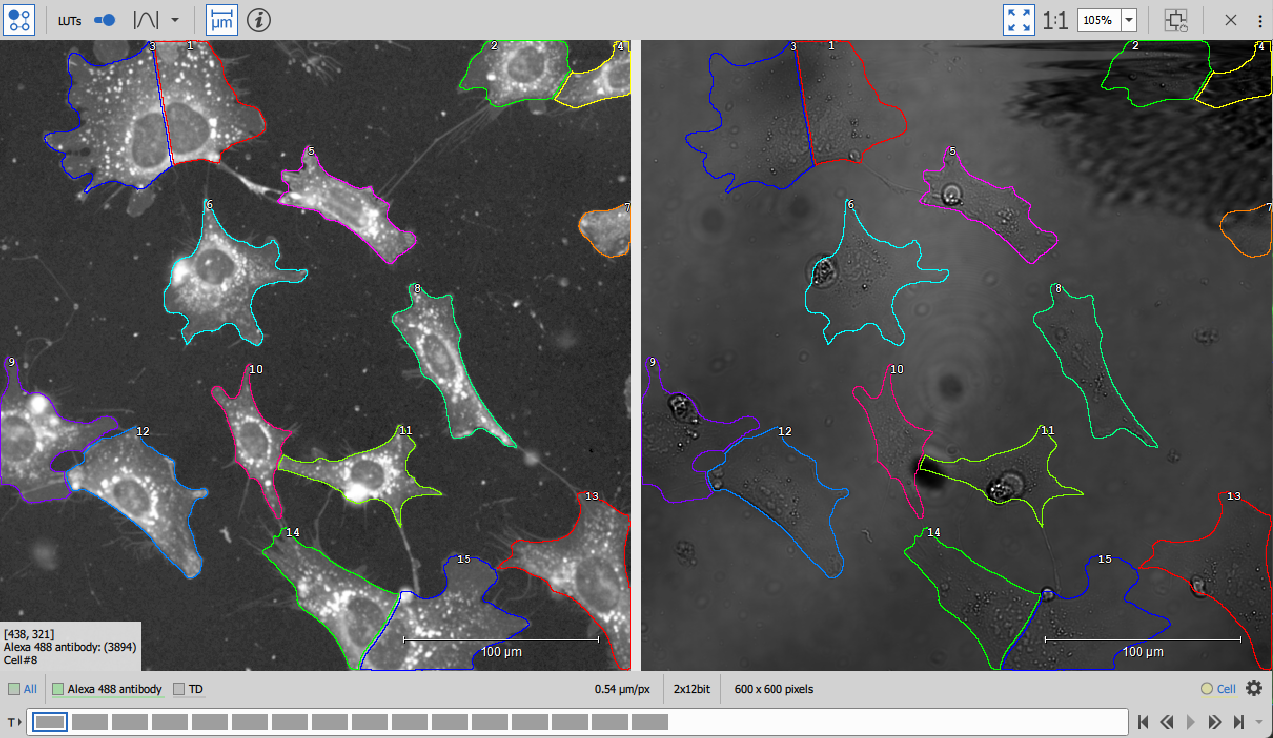Screen dimensions: 1273x738
Task: Click the LUT curve icon
Action: coord(146,20)
